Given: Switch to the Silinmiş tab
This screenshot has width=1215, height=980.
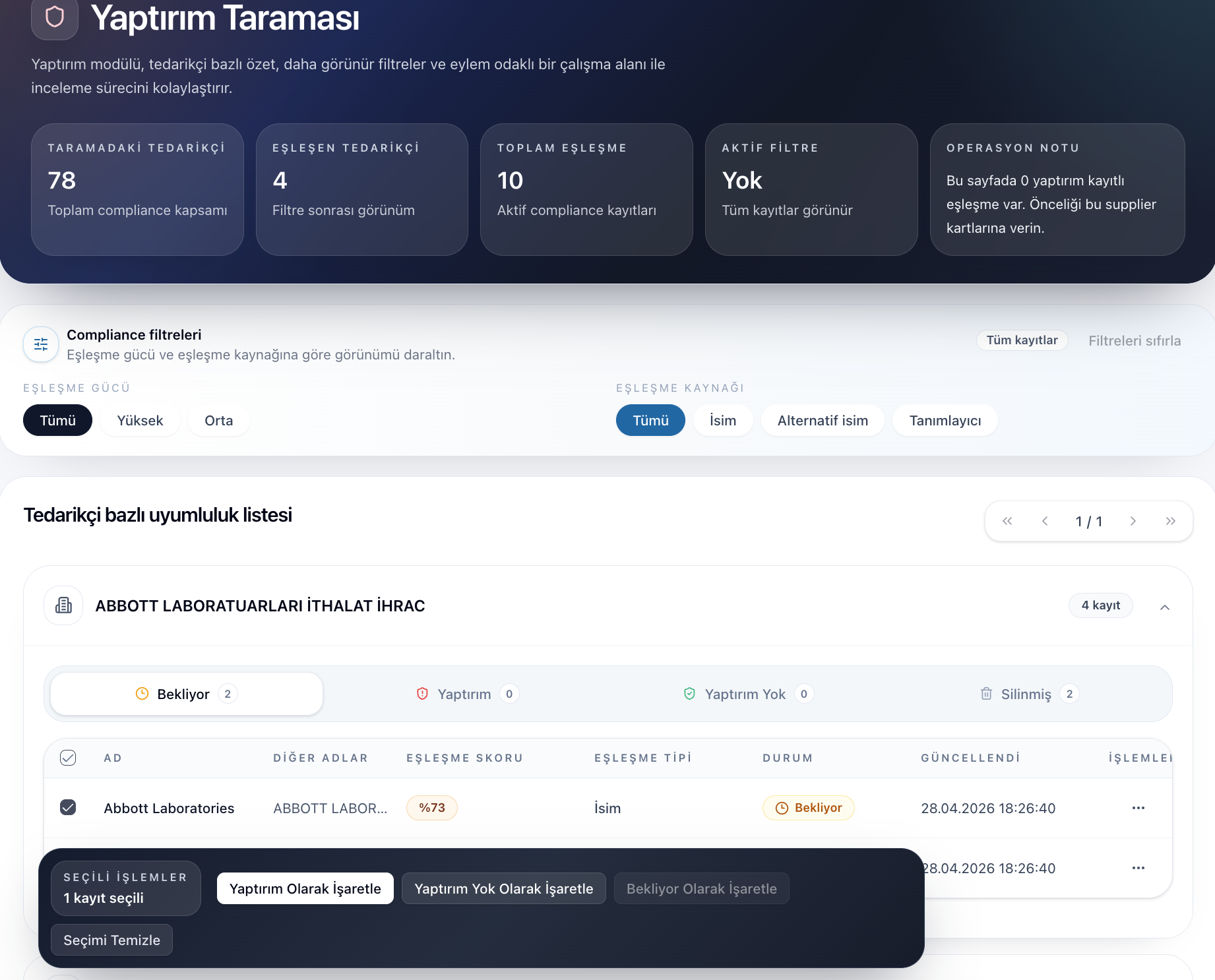Looking at the screenshot, I should tap(1029, 694).
